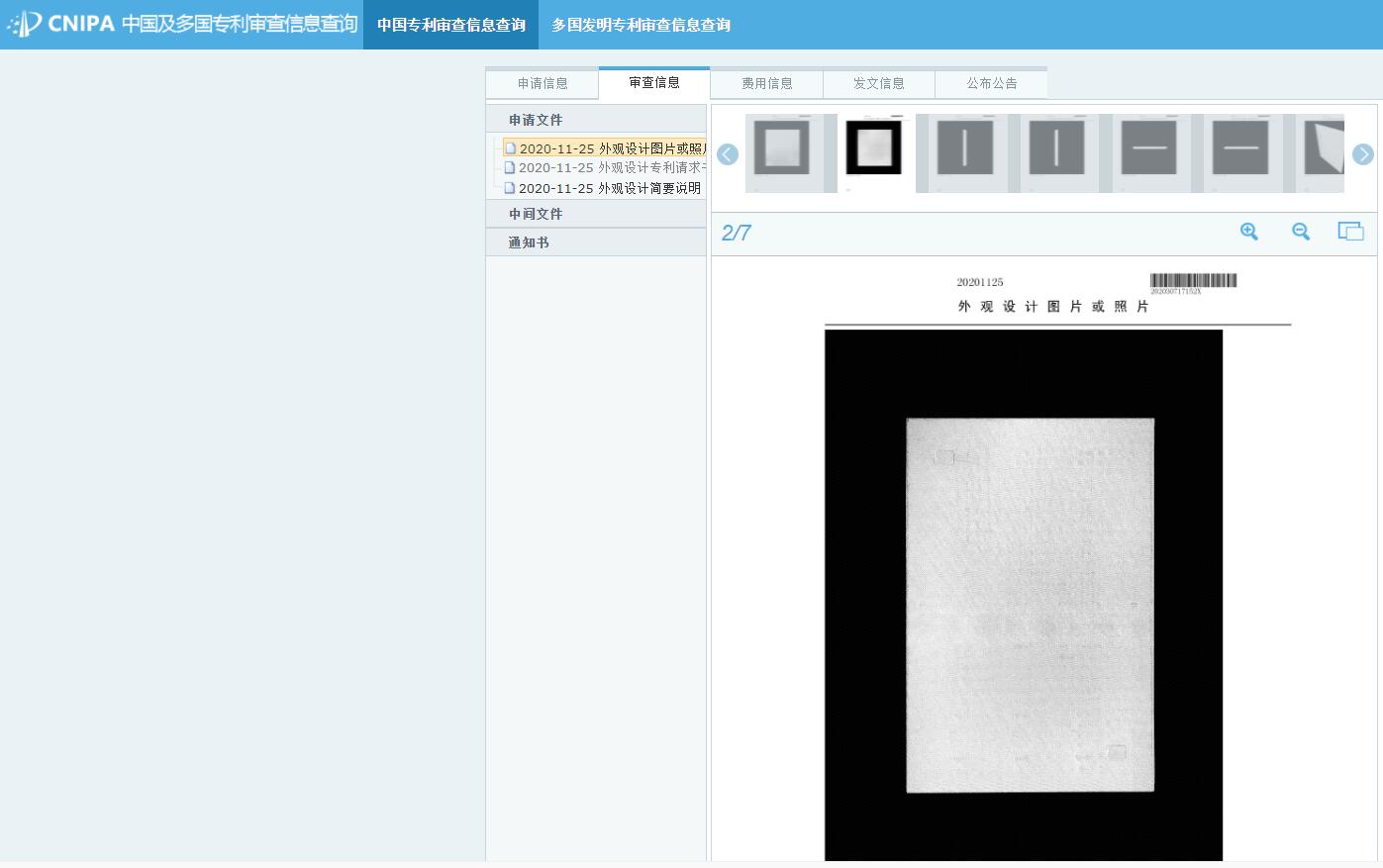Select the first page thumbnail
Image resolution: width=1383 pixels, height=868 pixels.
pyautogui.click(x=782, y=151)
